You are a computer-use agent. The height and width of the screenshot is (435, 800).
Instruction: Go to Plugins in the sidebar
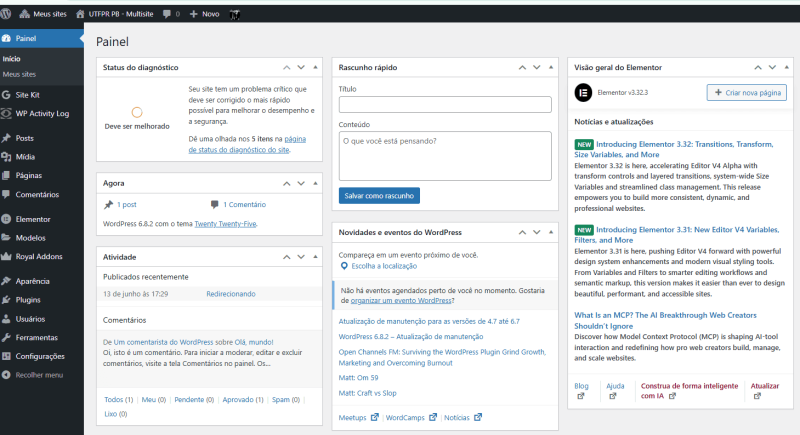pyautogui.click(x=28, y=299)
